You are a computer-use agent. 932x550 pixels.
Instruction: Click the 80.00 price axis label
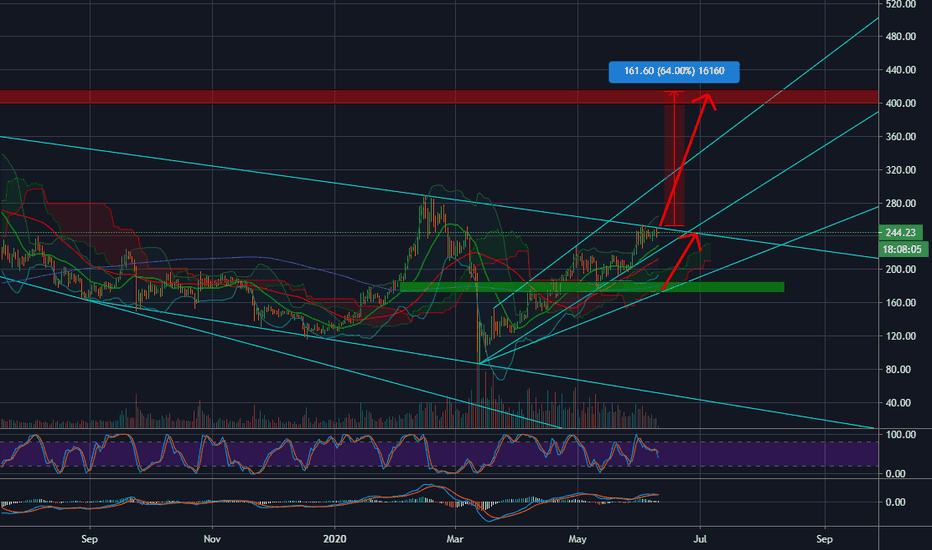tap(898, 369)
